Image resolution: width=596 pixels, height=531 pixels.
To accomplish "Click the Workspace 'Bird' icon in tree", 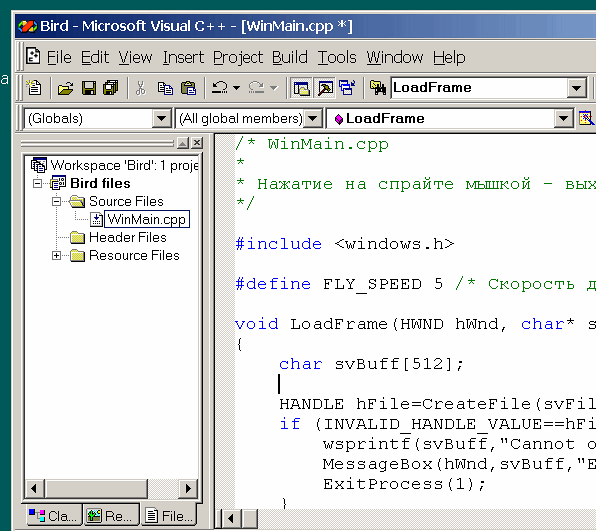I will (x=39, y=165).
